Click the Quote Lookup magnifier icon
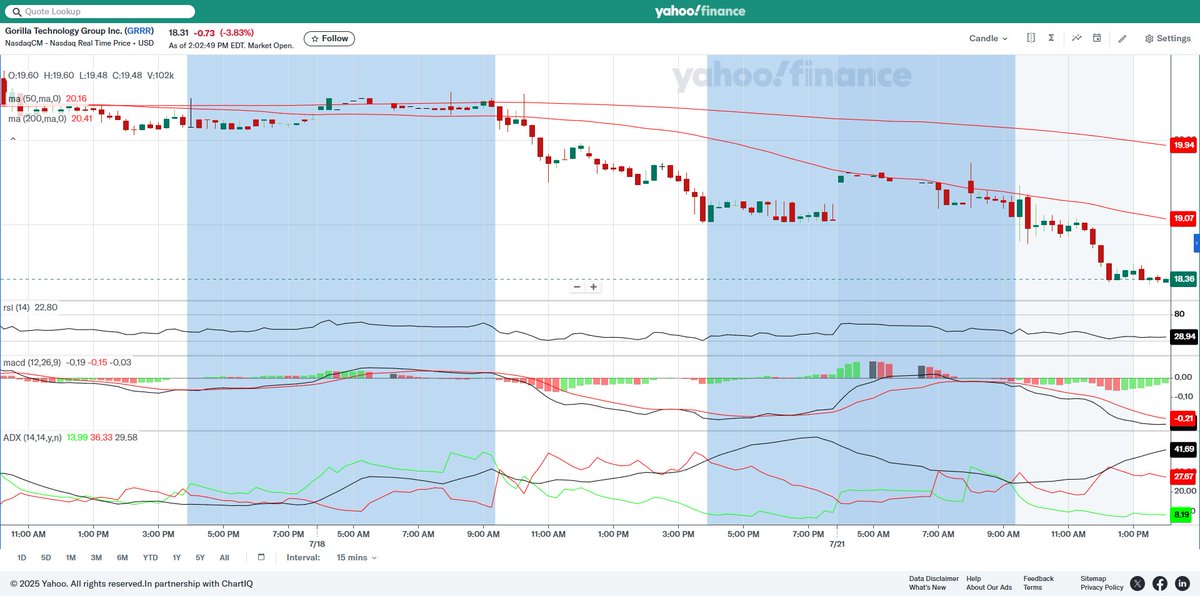The image size is (1200, 596). pyautogui.click(x=15, y=11)
